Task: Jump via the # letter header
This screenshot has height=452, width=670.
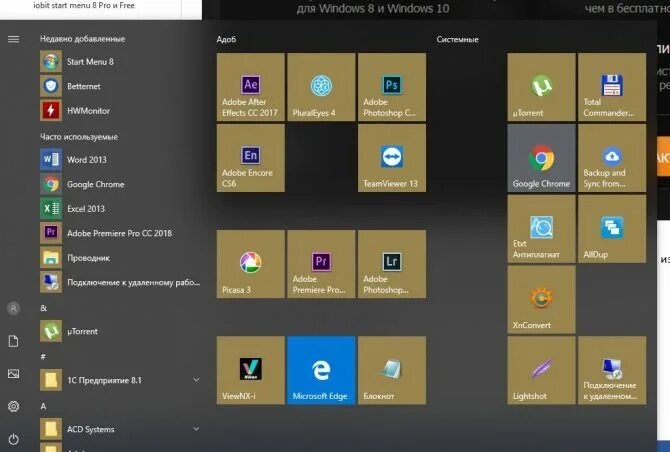Action: coord(43,357)
